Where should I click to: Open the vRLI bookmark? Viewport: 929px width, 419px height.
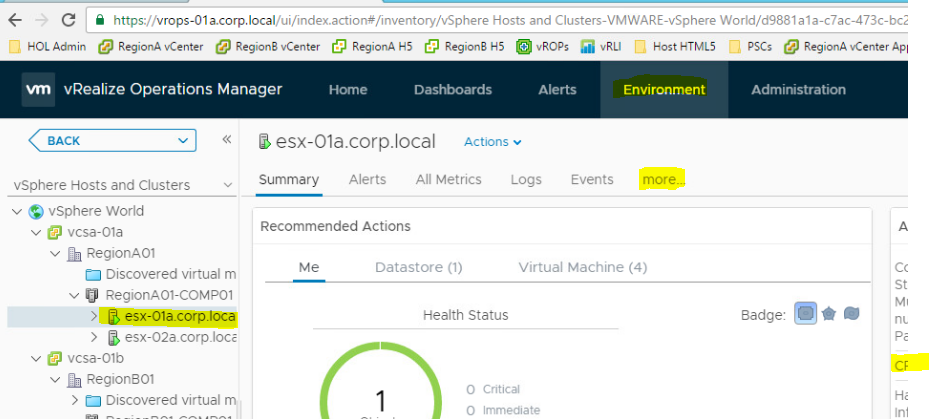point(601,46)
